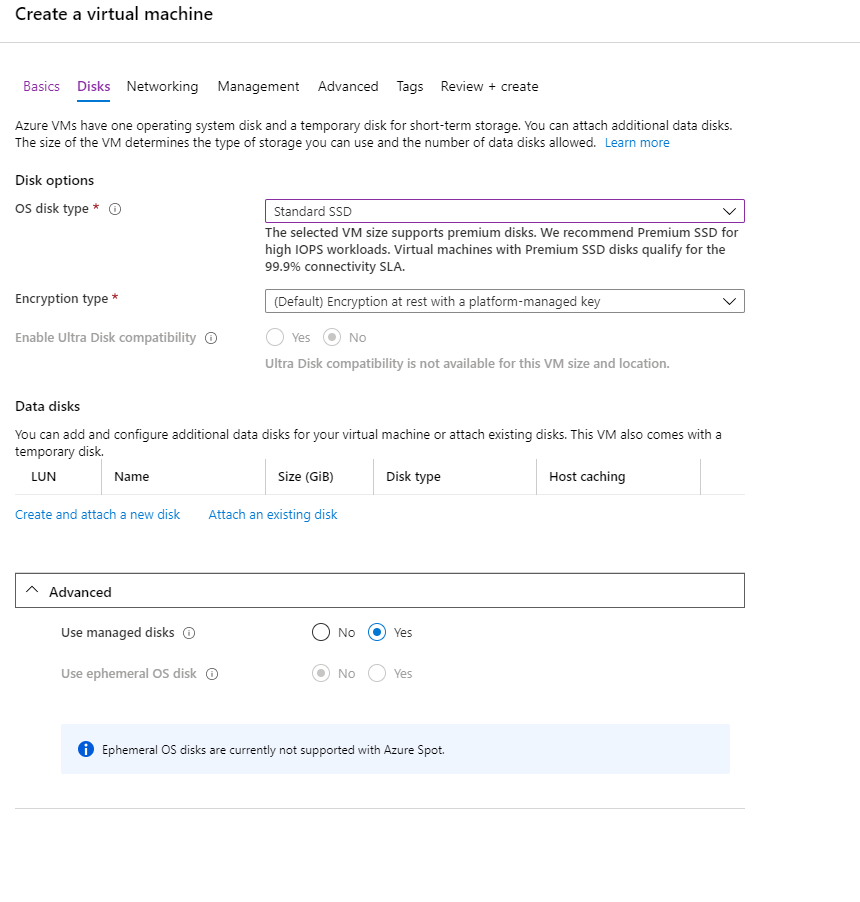The width and height of the screenshot is (860, 902).
Task: Click info icon beside Enable Ultra Disk compatibility
Action: click(x=211, y=338)
